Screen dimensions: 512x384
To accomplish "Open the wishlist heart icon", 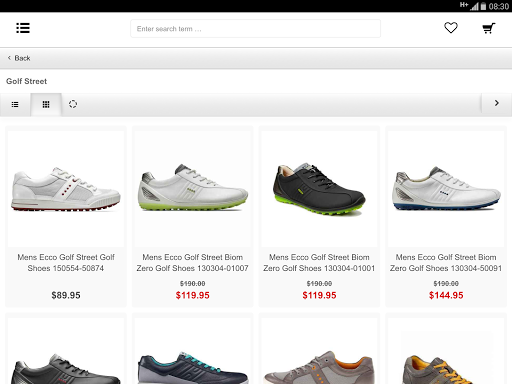I will 451,28.
